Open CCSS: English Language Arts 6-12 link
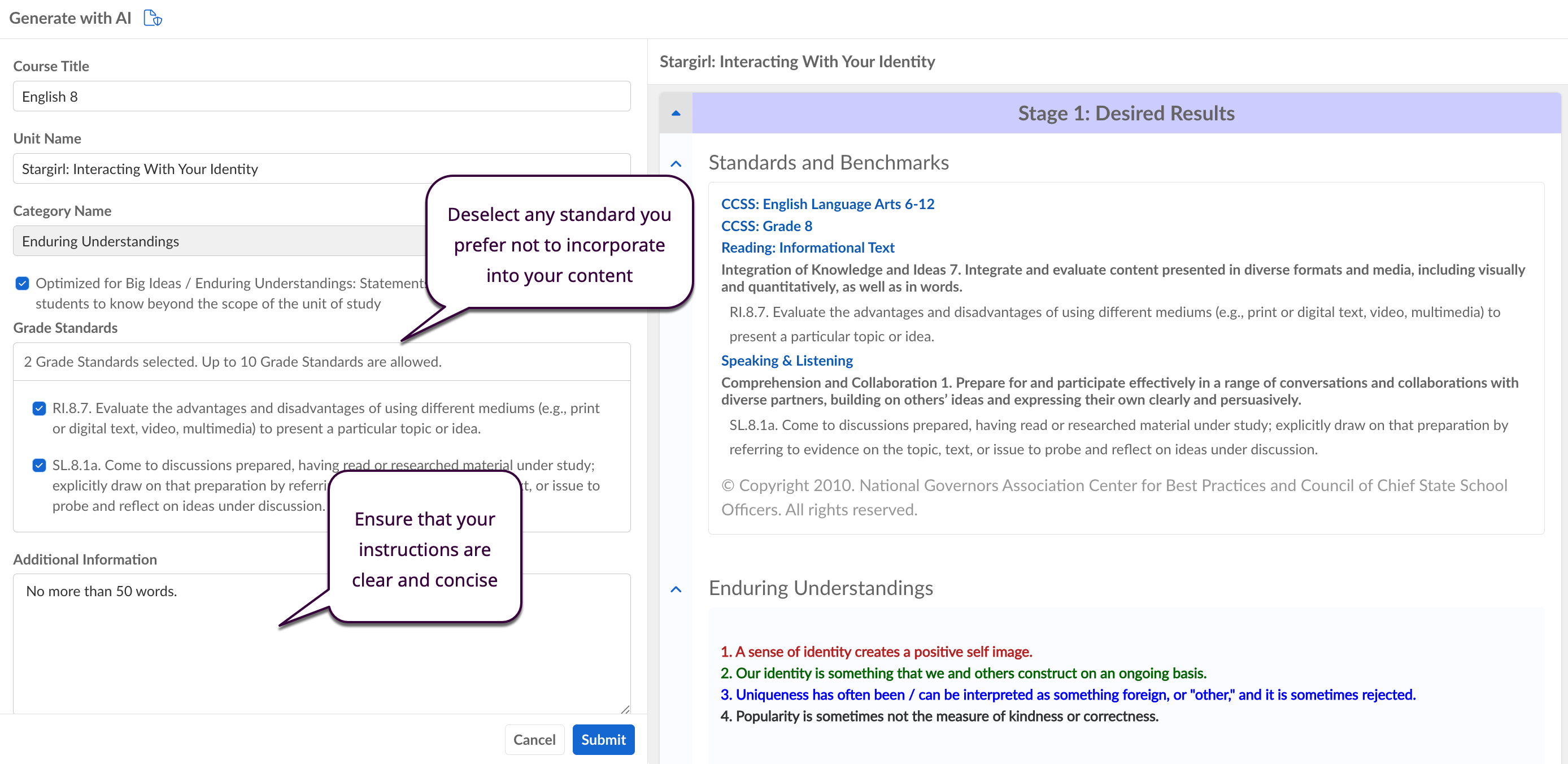Viewport: 1568px width, 764px height. pos(827,204)
